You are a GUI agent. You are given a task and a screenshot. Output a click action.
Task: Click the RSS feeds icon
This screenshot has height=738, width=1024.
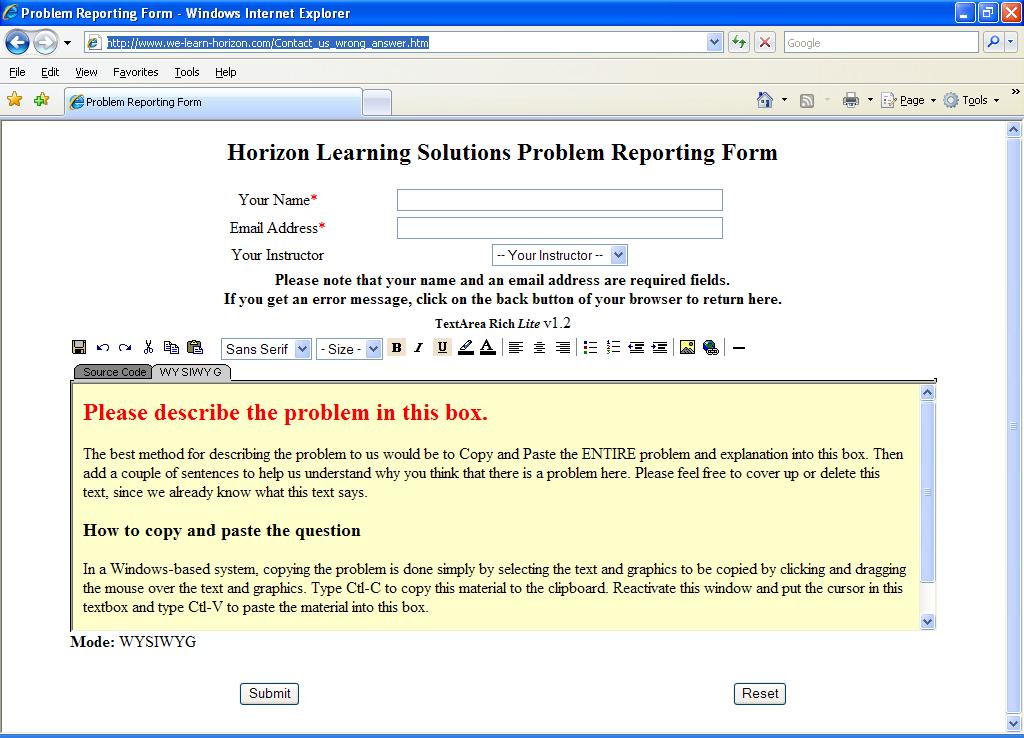point(807,101)
